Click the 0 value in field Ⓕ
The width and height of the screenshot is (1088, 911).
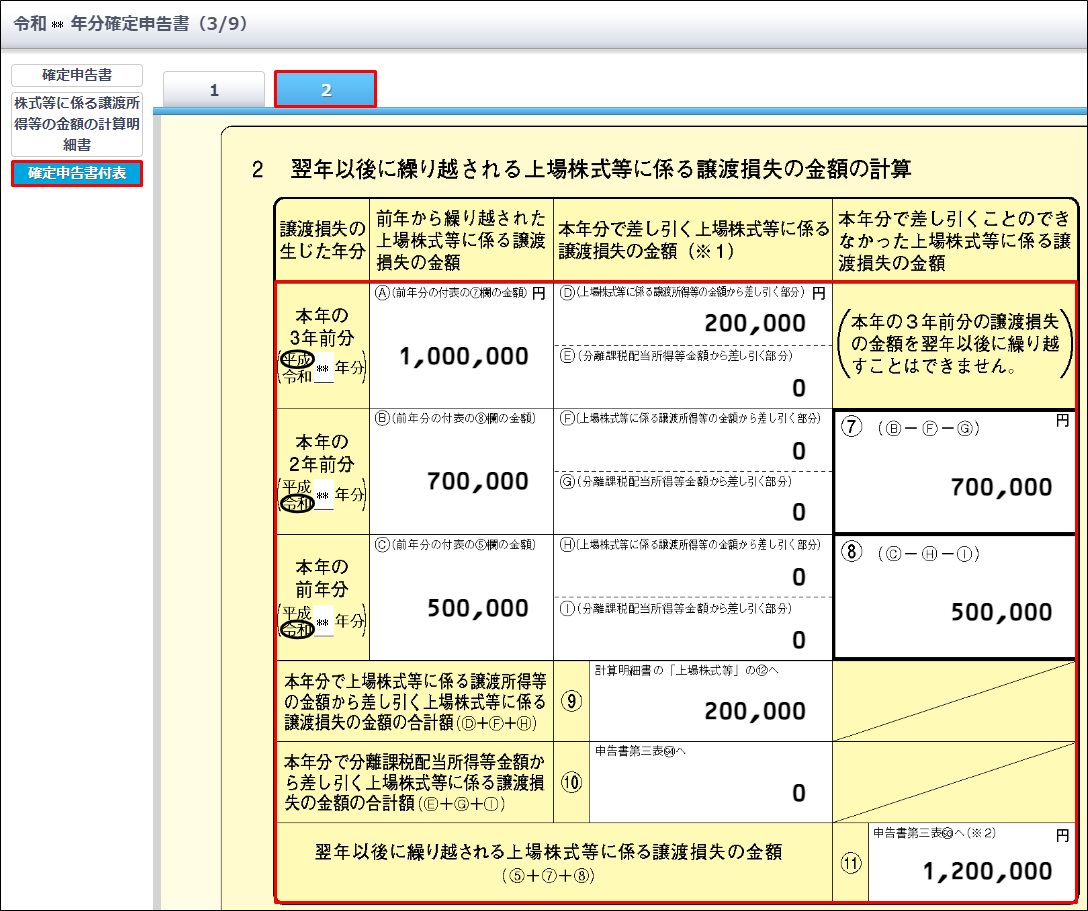coord(799,452)
